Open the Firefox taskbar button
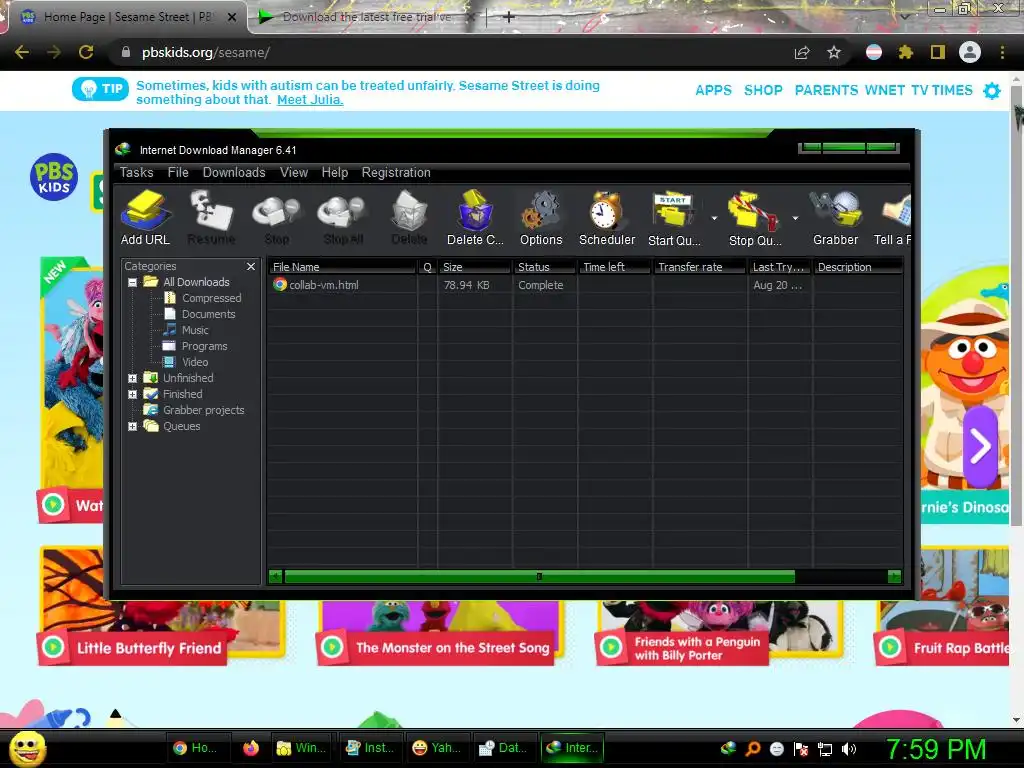Screen dimensions: 1024x768 click(x=251, y=748)
